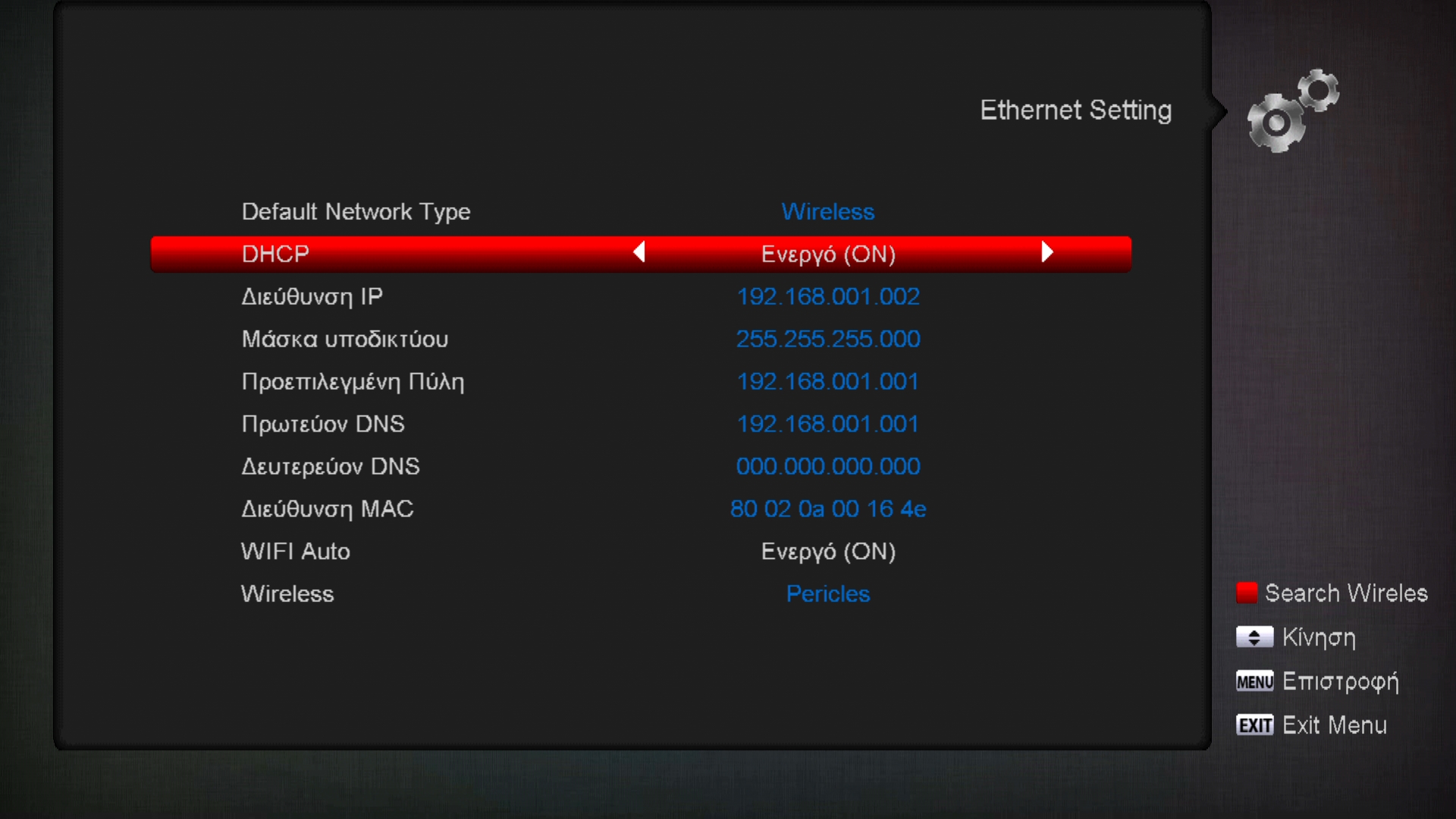This screenshot has width=1456, height=819.
Task: Toggle DHCP Ενεργό (ON) value
Action: tap(828, 254)
